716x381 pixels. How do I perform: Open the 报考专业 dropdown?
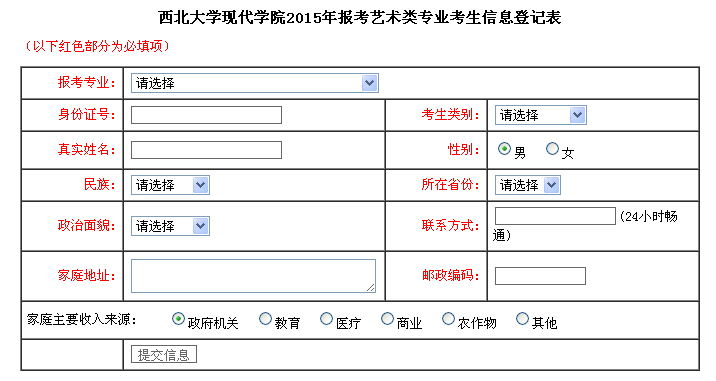coord(254,83)
